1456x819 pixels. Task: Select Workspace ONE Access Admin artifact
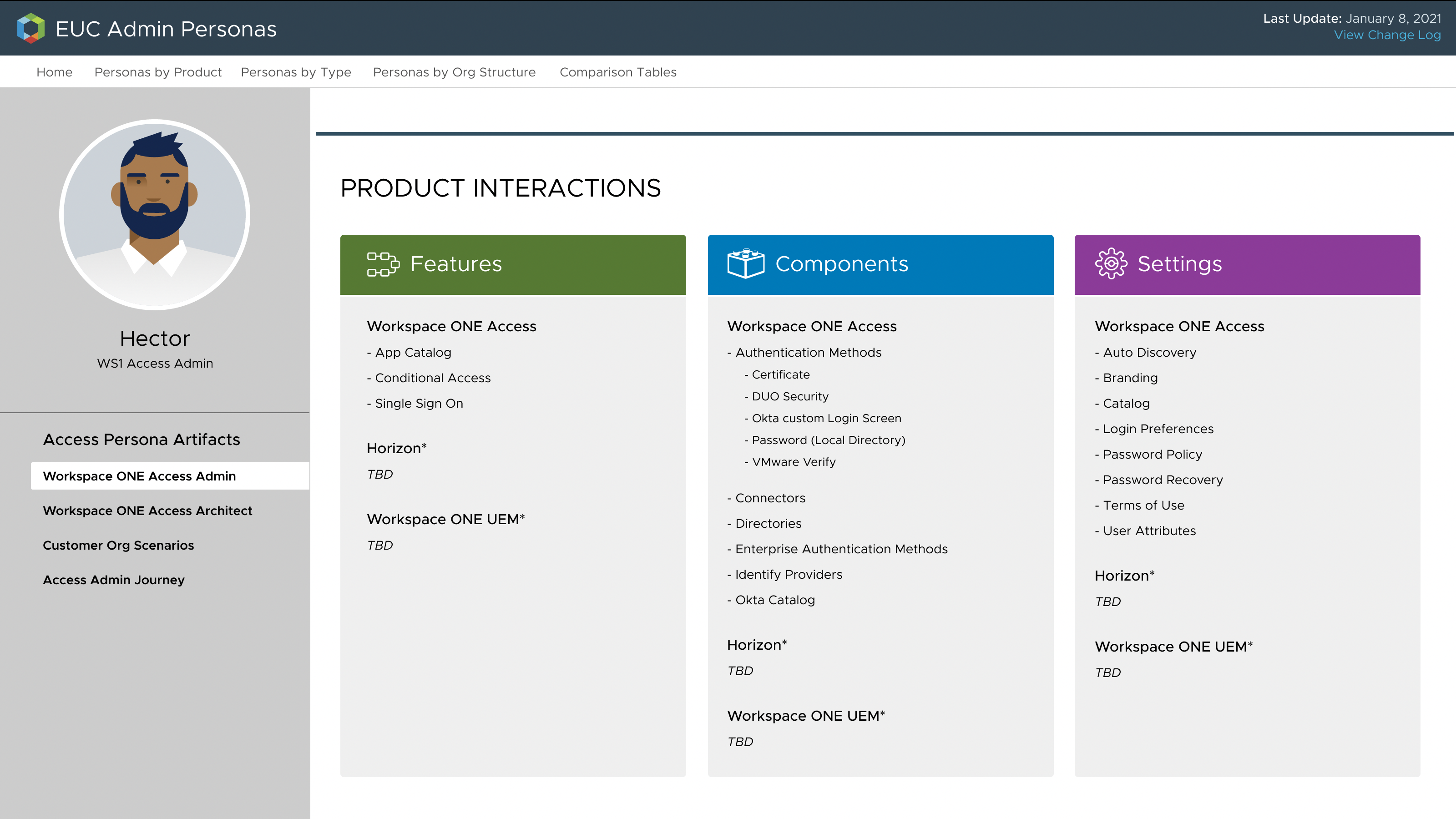coord(139,476)
